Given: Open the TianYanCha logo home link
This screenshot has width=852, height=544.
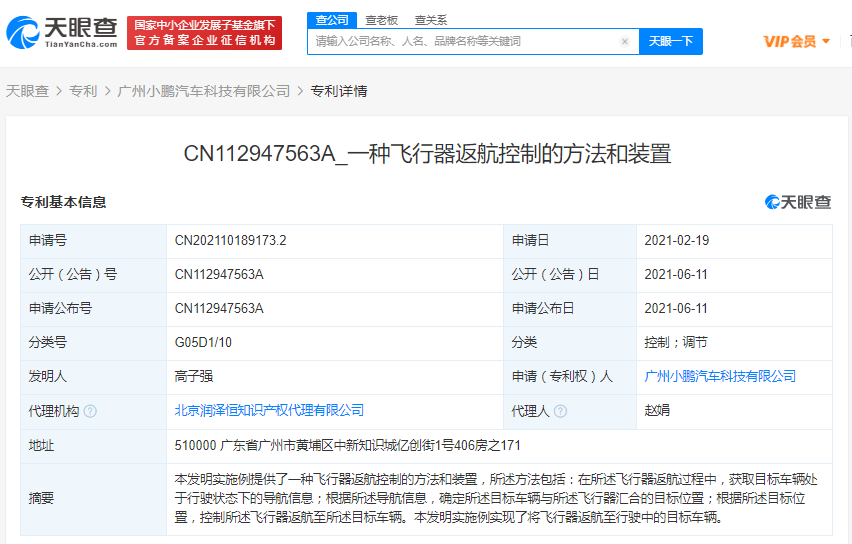Looking at the screenshot, I should [x=61, y=33].
